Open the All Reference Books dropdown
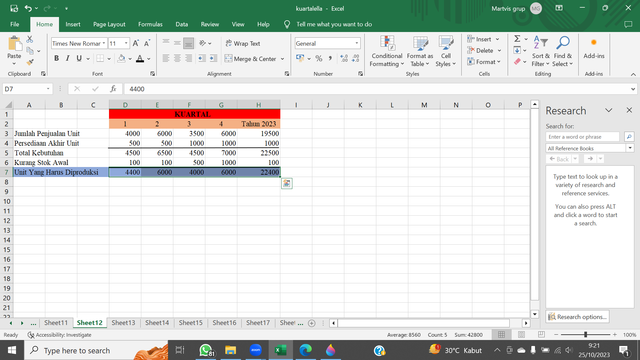Screen dimensions: 640x360 (630, 148)
